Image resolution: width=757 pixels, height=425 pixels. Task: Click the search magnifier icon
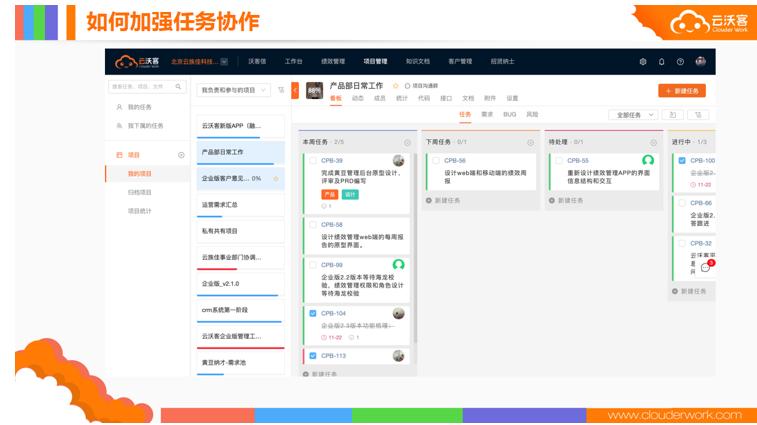point(178,86)
